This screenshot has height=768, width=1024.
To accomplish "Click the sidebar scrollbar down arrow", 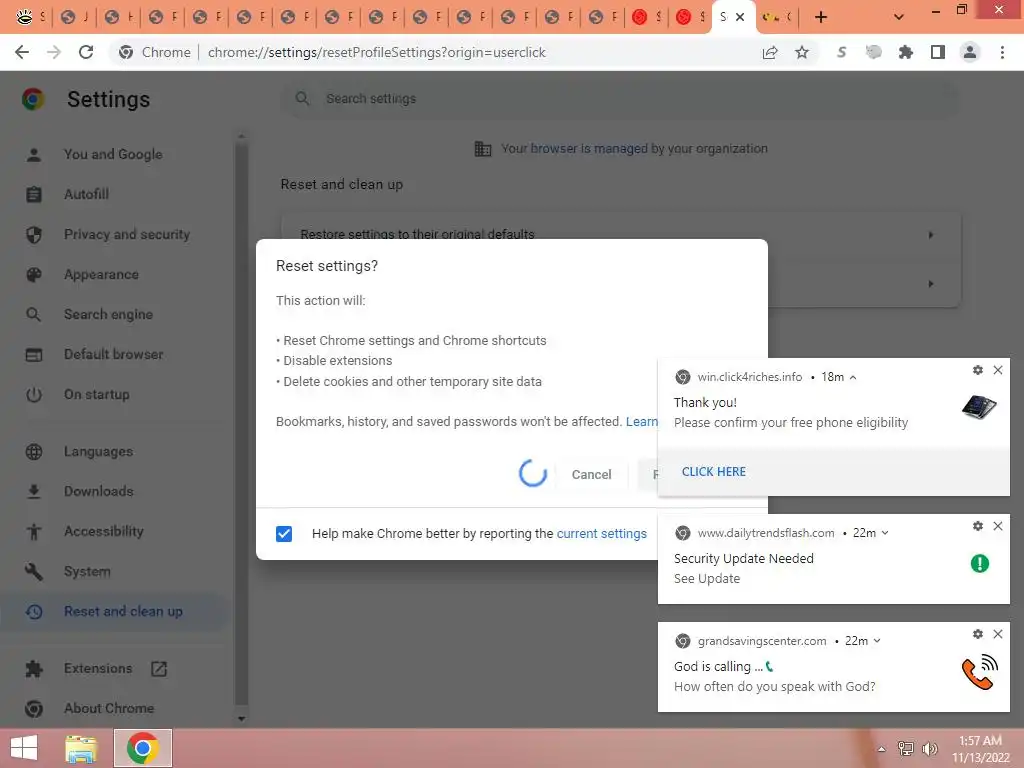I will (241, 718).
